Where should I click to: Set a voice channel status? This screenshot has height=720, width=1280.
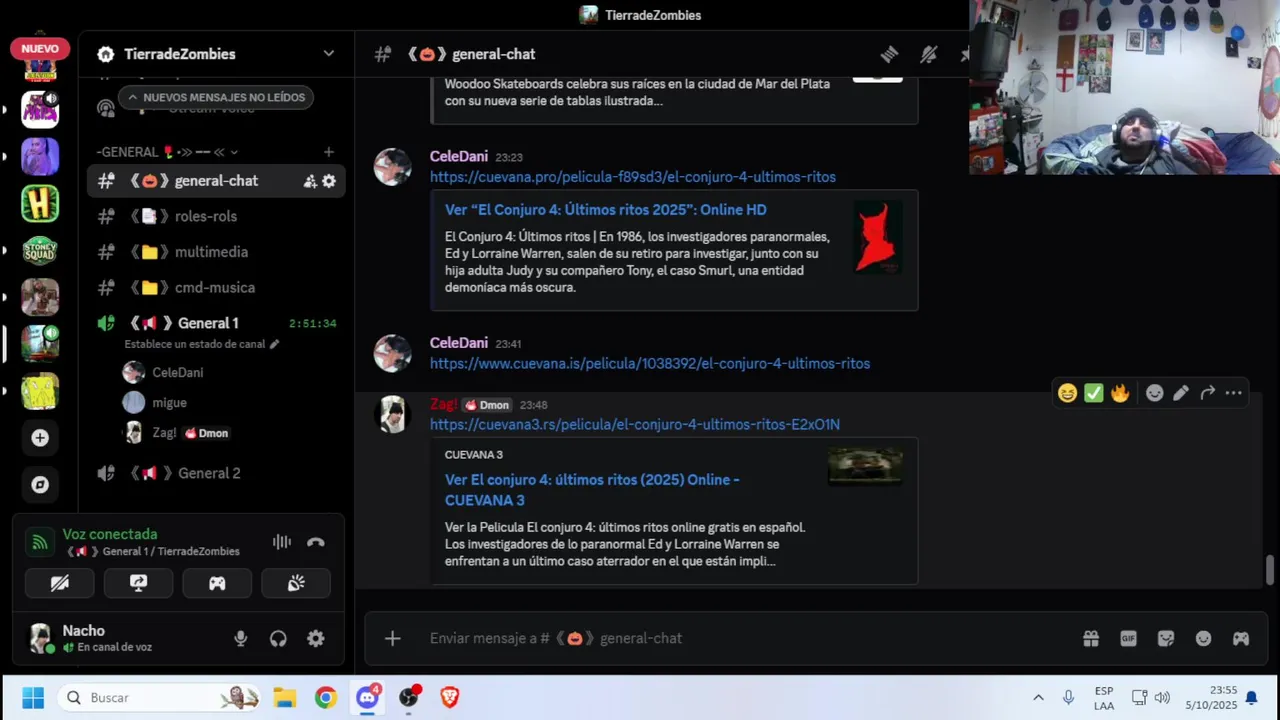coord(201,344)
